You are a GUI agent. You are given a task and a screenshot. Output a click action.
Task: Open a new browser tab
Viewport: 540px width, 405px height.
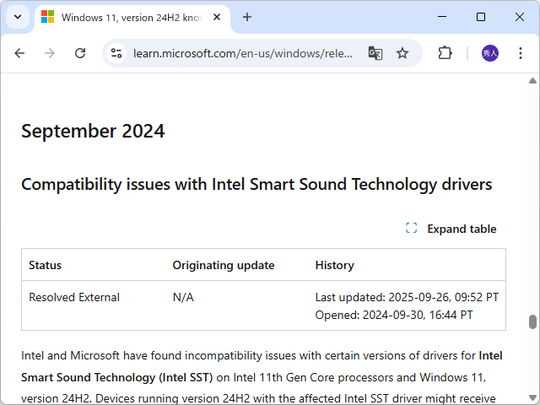tap(247, 17)
